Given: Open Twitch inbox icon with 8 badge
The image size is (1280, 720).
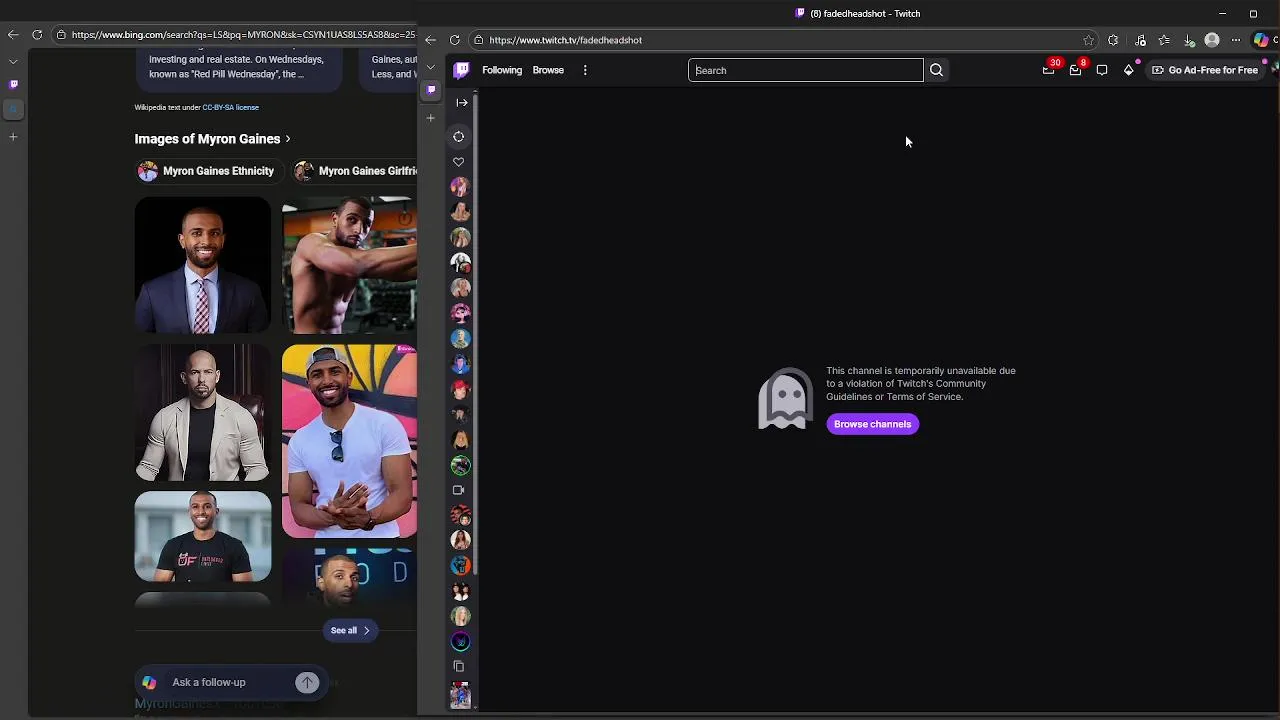Looking at the screenshot, I should coord(1075,70).
